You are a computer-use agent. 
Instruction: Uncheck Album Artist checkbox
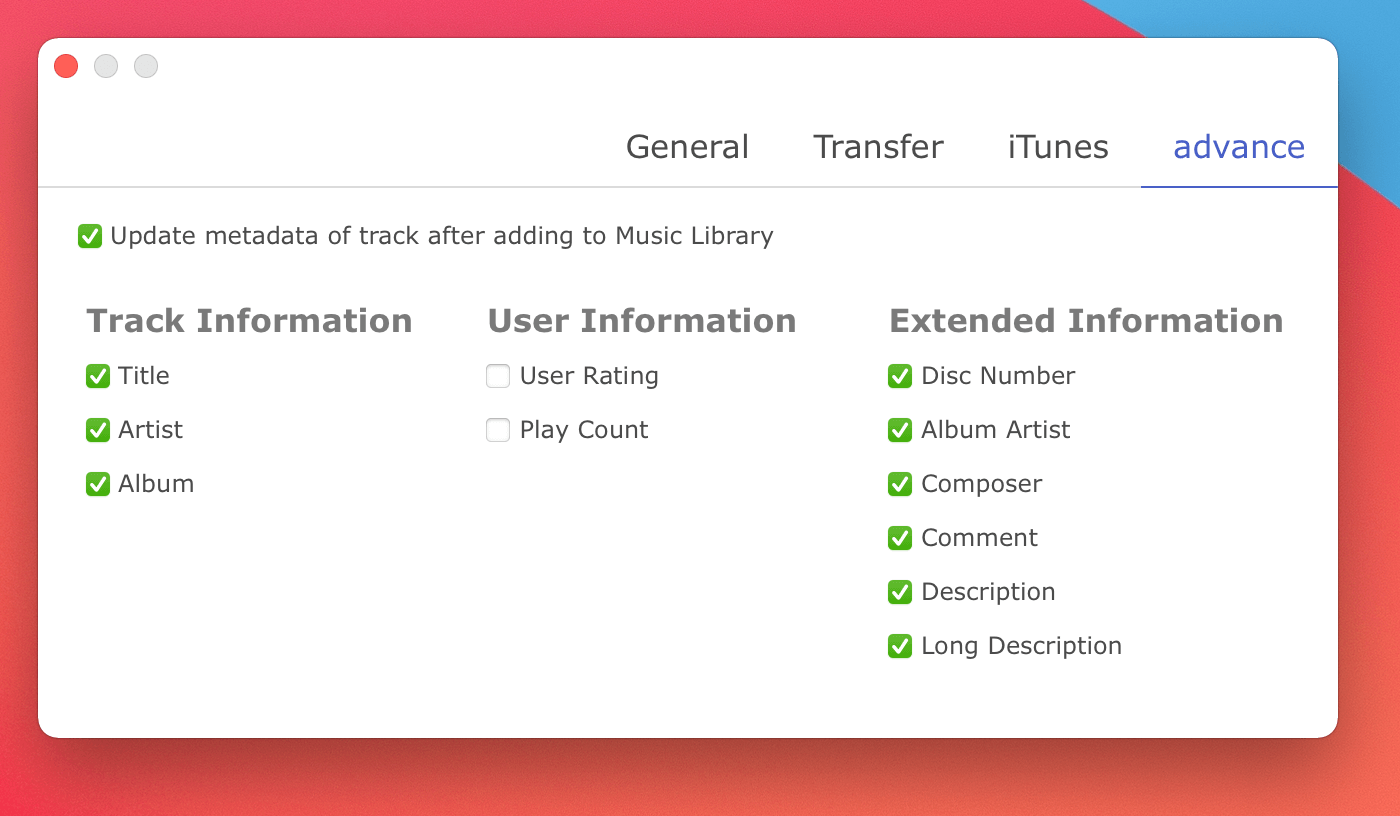[900, 430]
